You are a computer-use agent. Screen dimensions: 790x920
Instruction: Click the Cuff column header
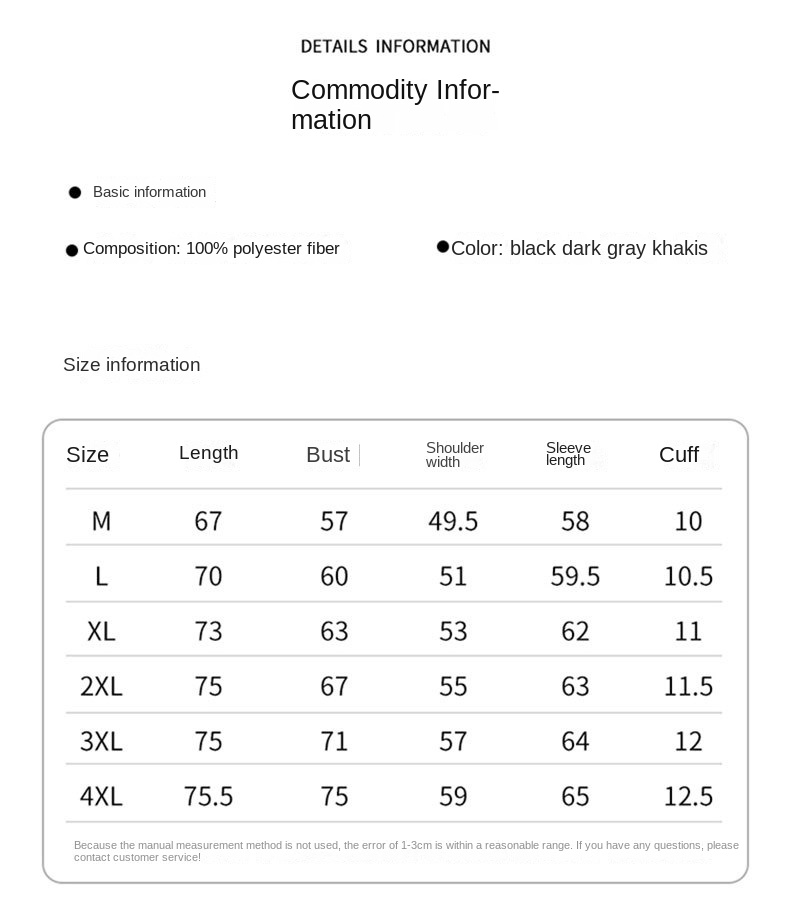(678, 455)
